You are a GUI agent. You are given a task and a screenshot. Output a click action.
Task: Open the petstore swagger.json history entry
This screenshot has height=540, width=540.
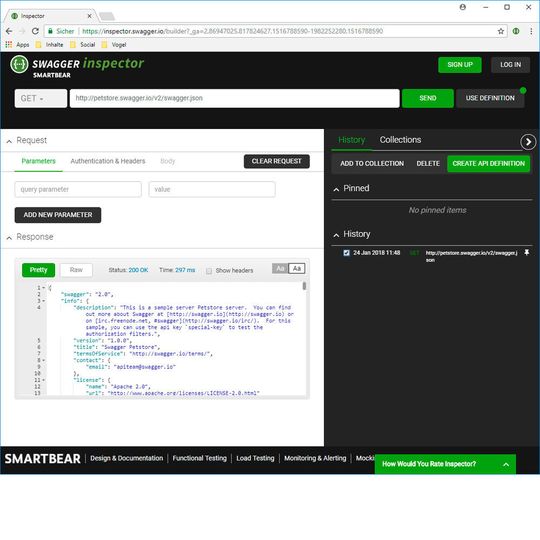(471, 256)
